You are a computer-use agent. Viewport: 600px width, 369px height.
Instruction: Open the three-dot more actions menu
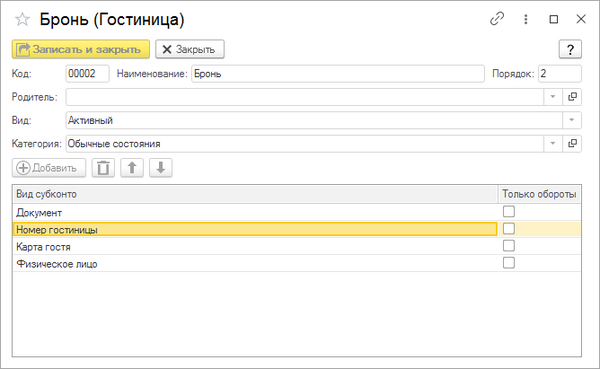click(x=526, y=19)
